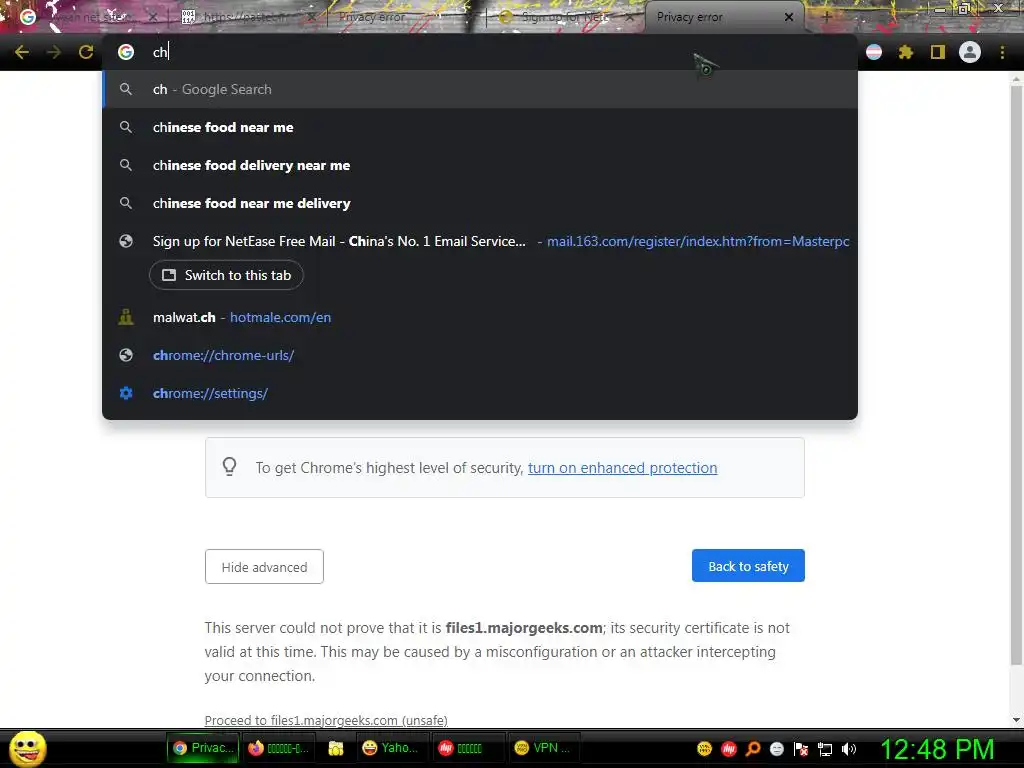Choose suggestion 'chinese food near me'
The image size is (1024, 768).
click(480, 127)
